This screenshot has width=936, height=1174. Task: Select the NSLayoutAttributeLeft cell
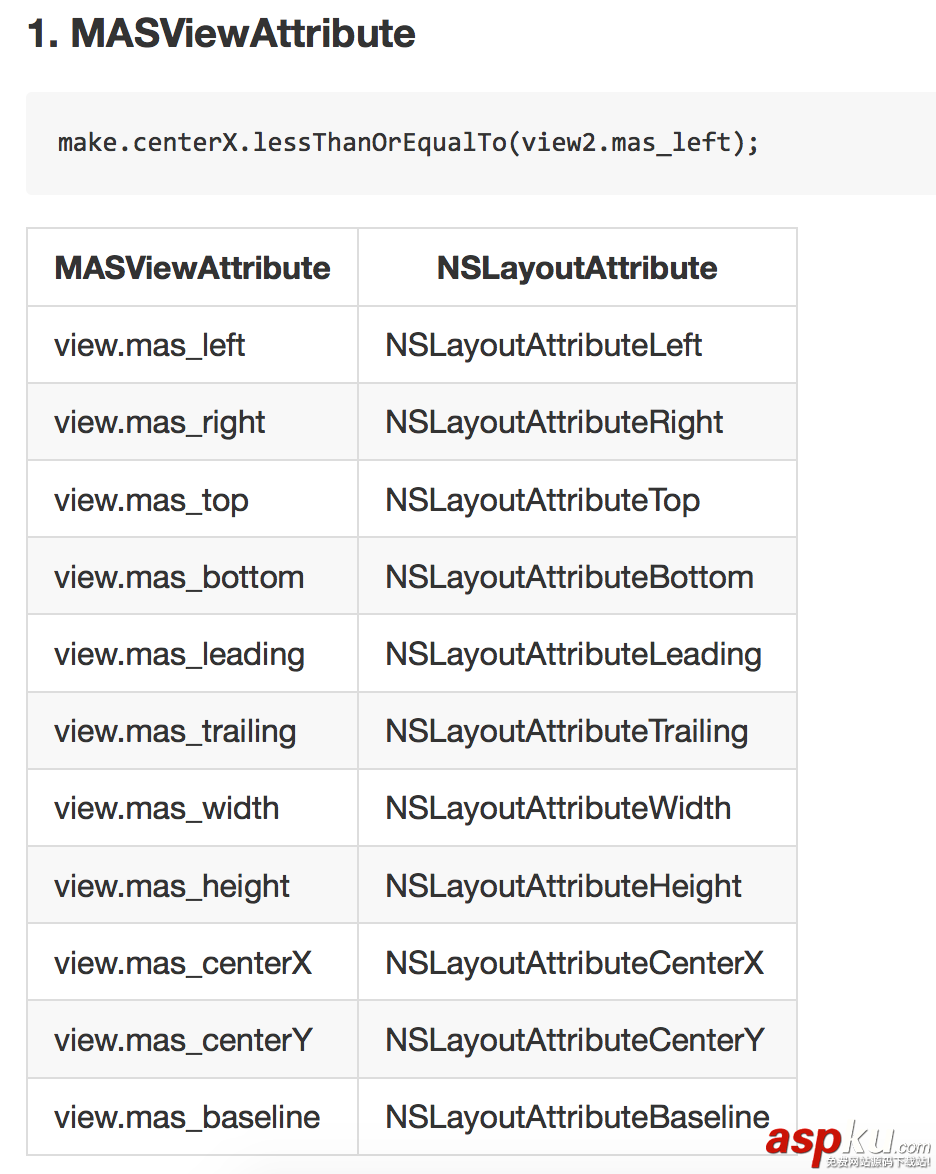544,345
